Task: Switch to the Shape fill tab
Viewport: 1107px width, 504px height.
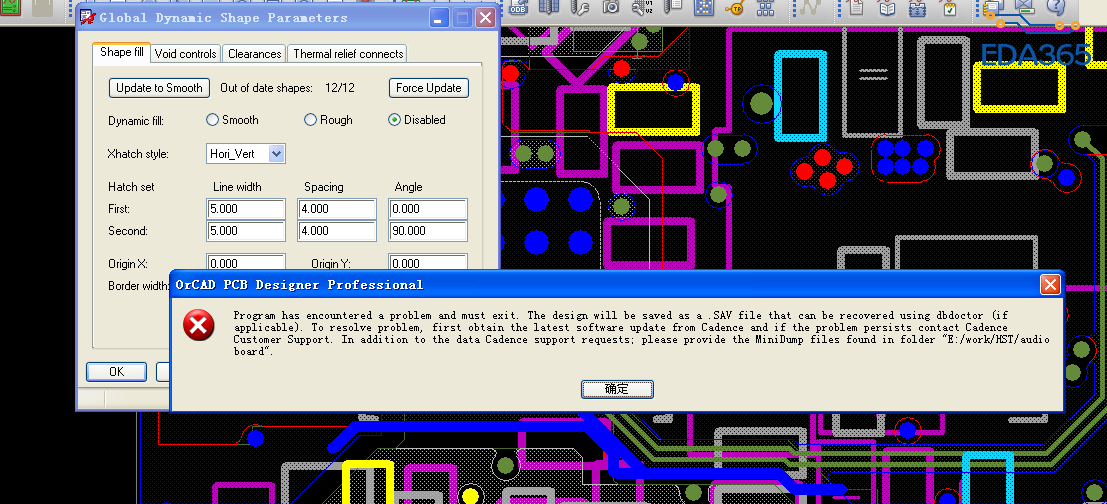Action: pyautogui.click(x=121, y=52)
